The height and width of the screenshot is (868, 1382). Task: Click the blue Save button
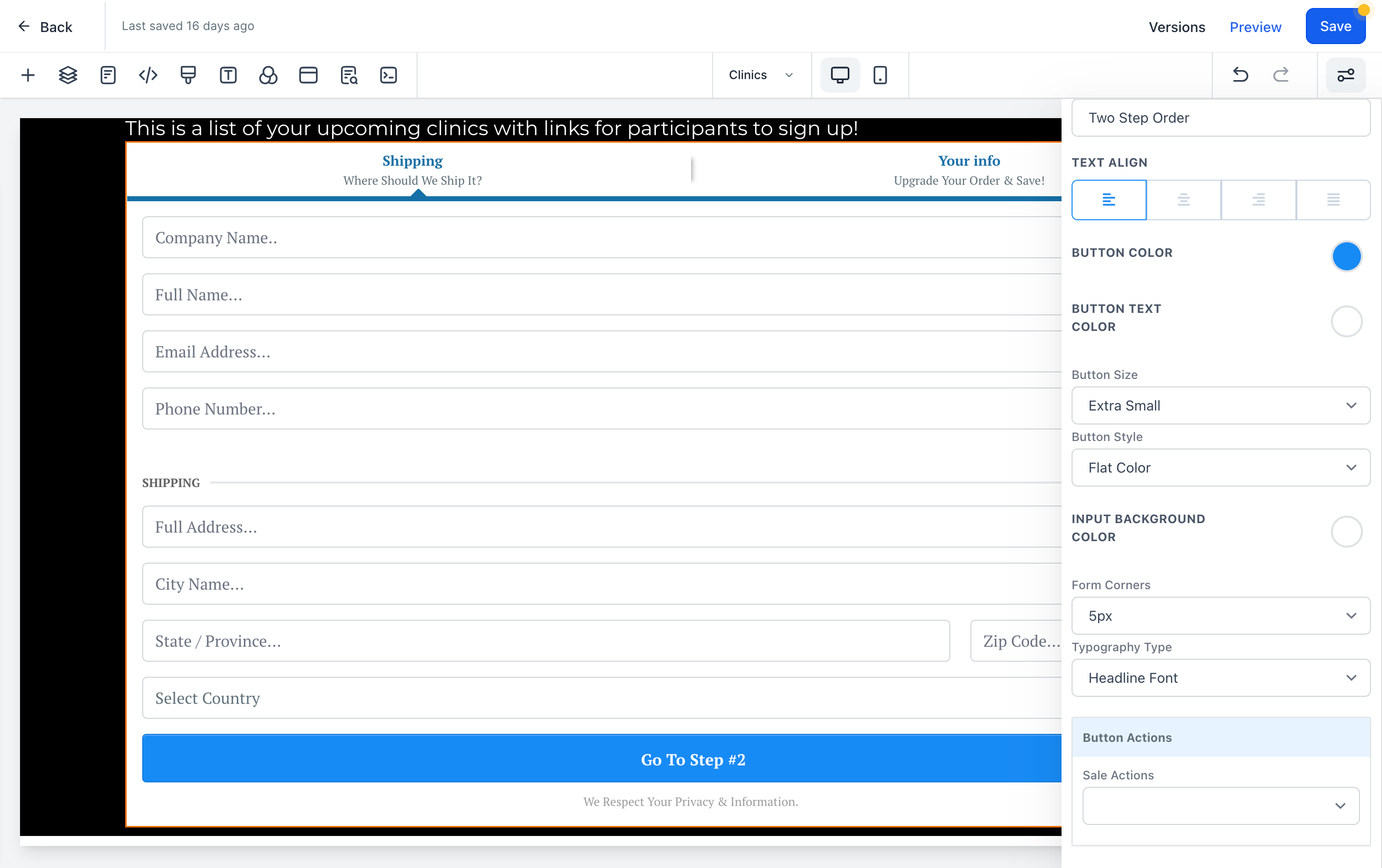pos(1335,27)
